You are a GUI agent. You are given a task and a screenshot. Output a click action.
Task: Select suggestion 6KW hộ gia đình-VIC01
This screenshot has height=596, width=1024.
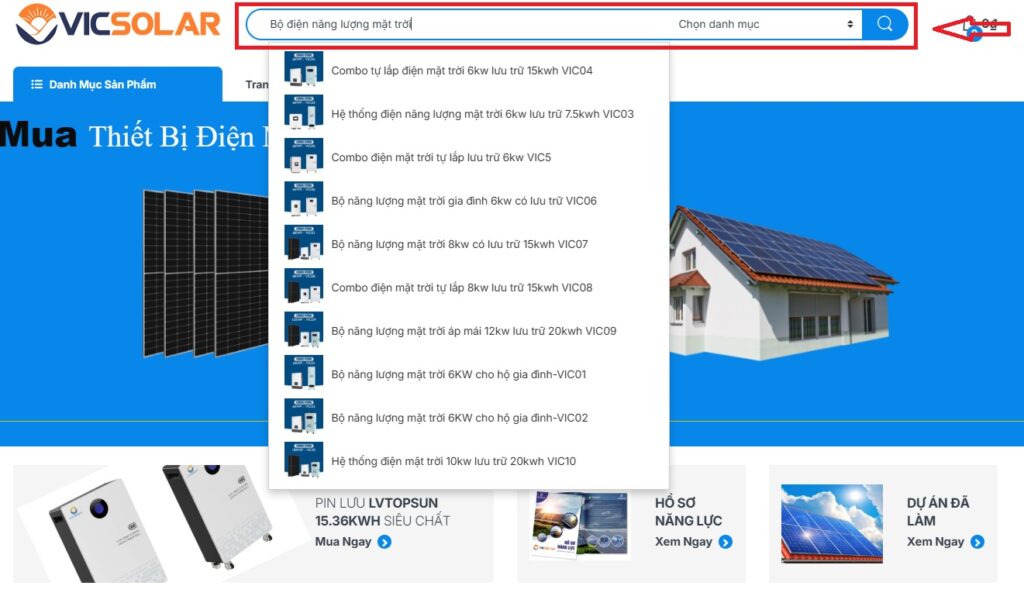[458, 374]
